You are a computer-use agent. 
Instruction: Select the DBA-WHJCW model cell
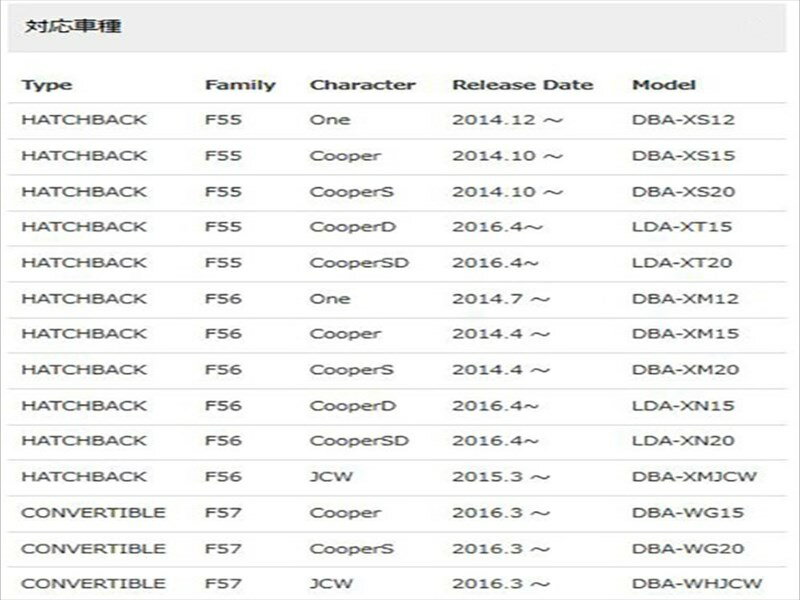pyautogui.click(x=697, y=583)
